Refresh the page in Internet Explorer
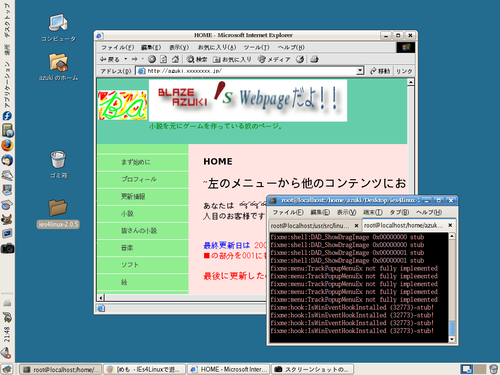 [163, 59]
